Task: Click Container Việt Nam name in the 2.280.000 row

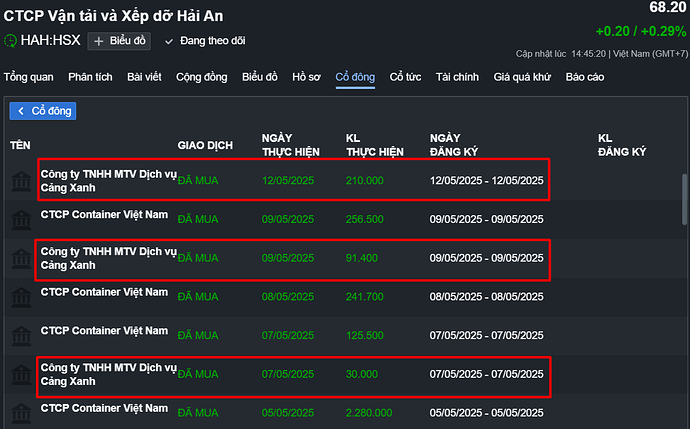Action: 104,408
